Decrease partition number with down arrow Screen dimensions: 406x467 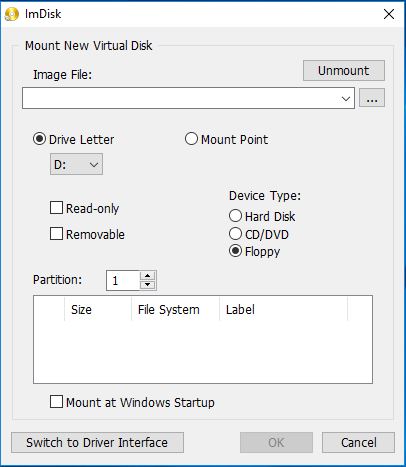click(x=148, y=285)
